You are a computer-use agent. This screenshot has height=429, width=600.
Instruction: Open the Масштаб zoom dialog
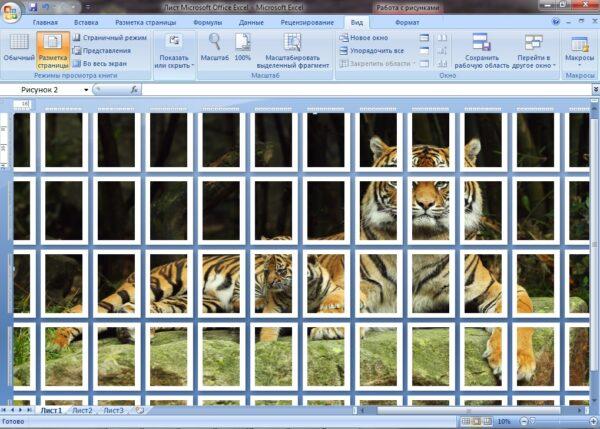pos(215,47)
